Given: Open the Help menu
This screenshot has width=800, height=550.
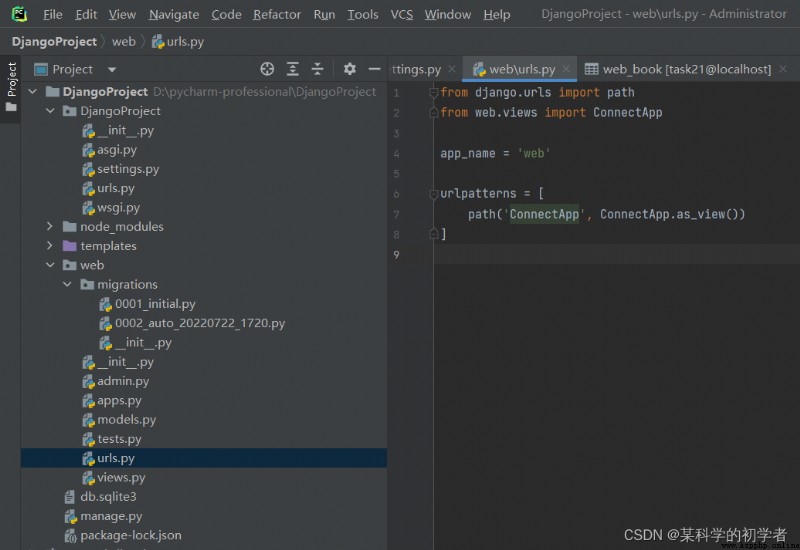Looking at the screenshot, I should click(x=496, y=14).
